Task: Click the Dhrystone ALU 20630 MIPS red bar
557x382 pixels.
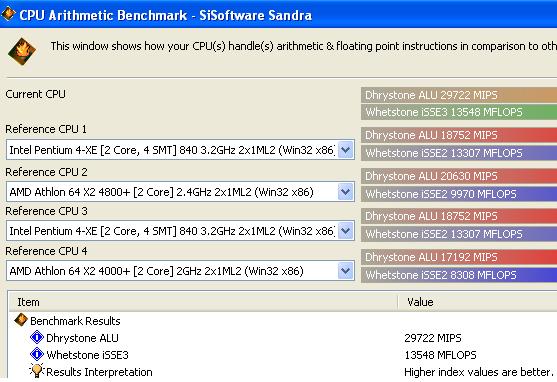Action: (x=459, y=176)
